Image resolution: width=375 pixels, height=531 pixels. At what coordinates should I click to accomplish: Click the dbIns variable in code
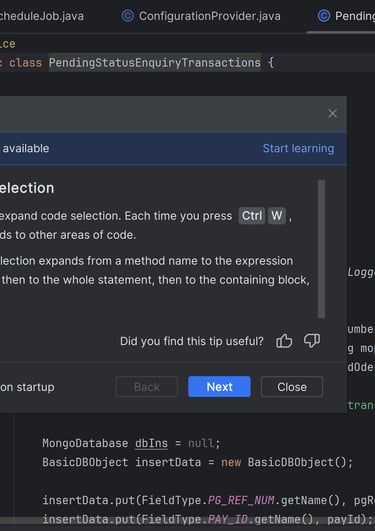coord(151,443)
